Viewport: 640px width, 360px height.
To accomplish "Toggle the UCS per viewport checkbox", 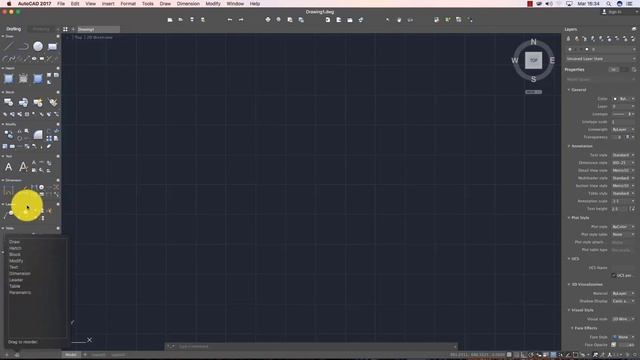I will click(613, 276).
